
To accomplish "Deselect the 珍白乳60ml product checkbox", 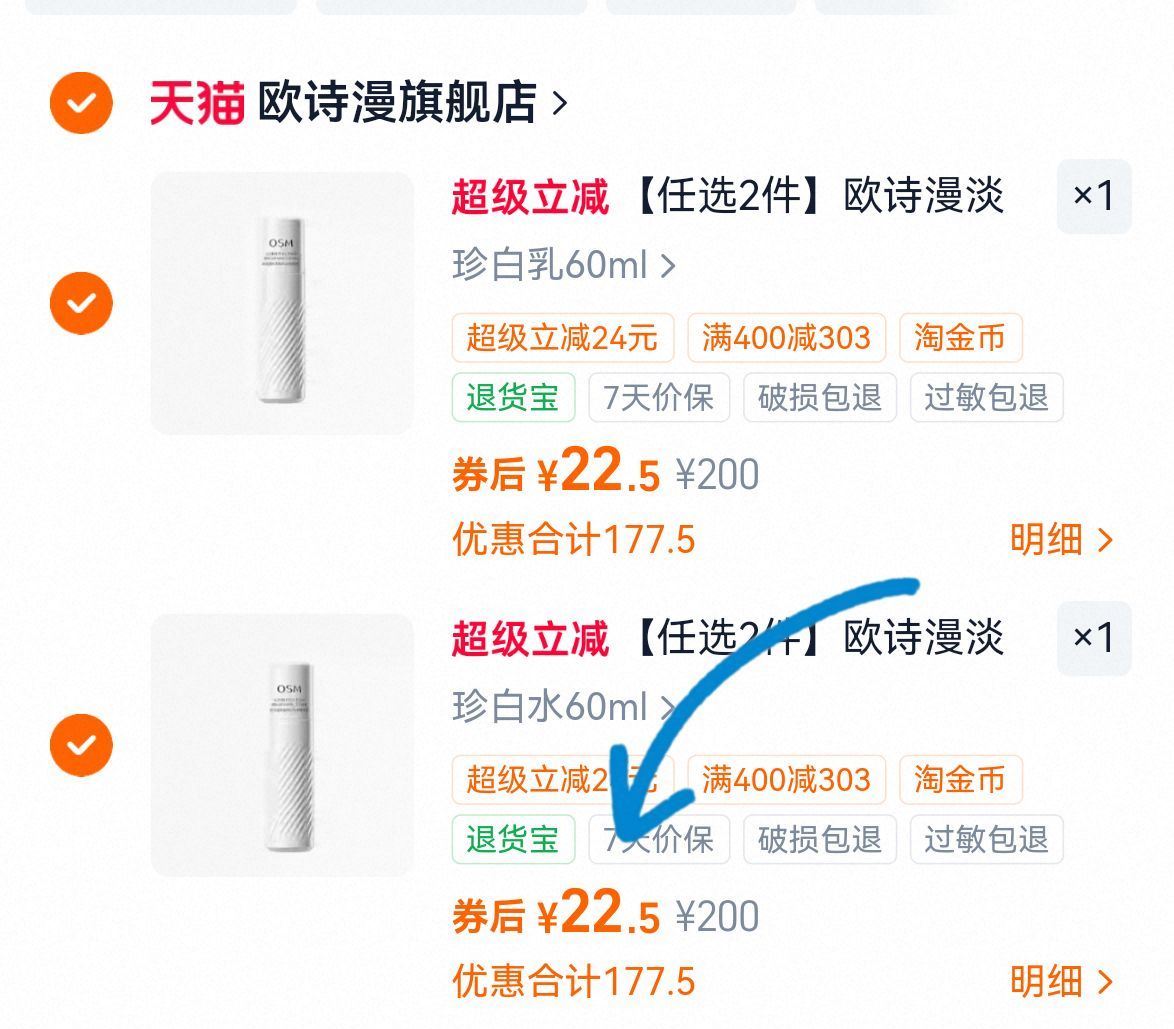I will click(81, 302).
